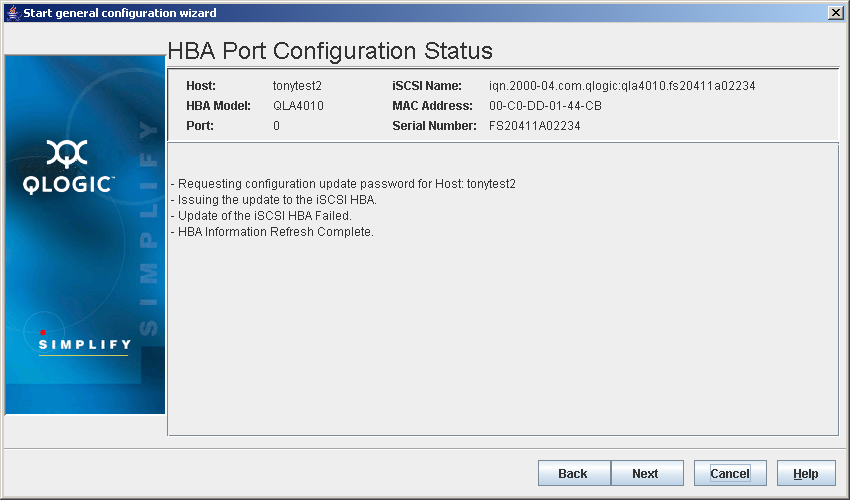The width and height of the screenshot is (850, 500).
Task: Click the QLogic logo symbol
Action: [67, 152]
